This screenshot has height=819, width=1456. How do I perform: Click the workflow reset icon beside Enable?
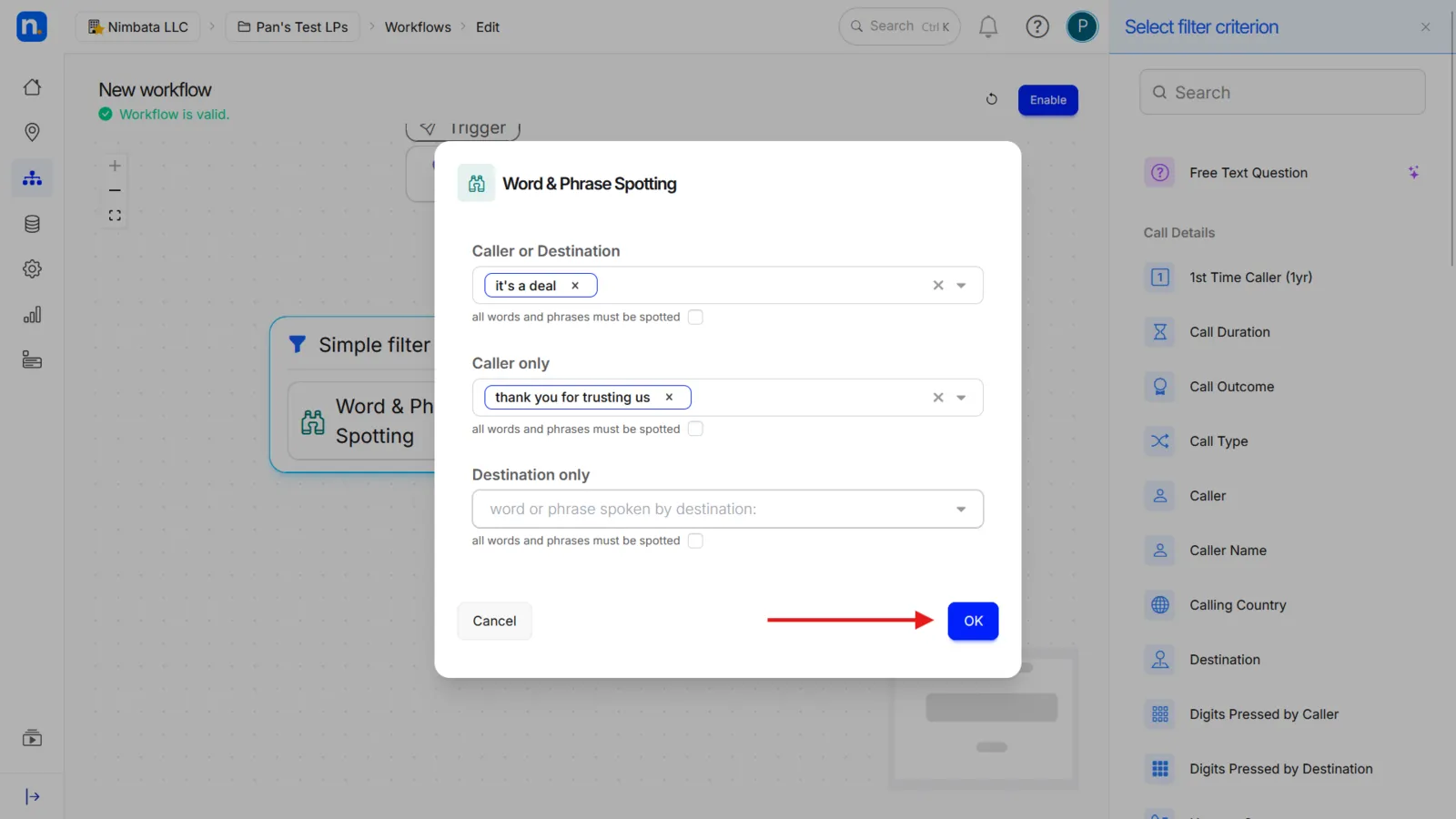[x=992, y=99]
